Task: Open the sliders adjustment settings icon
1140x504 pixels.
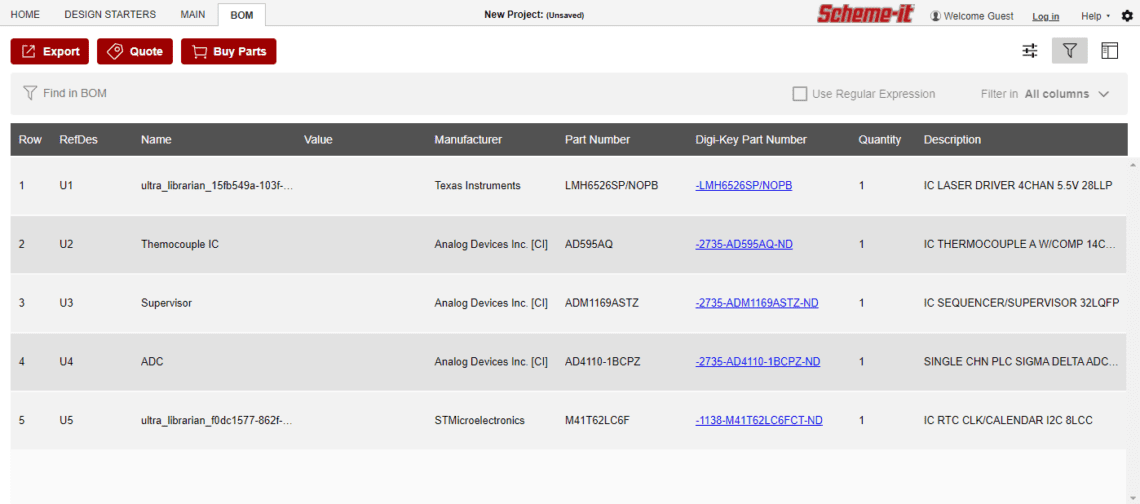Action: coord(1030,51)
